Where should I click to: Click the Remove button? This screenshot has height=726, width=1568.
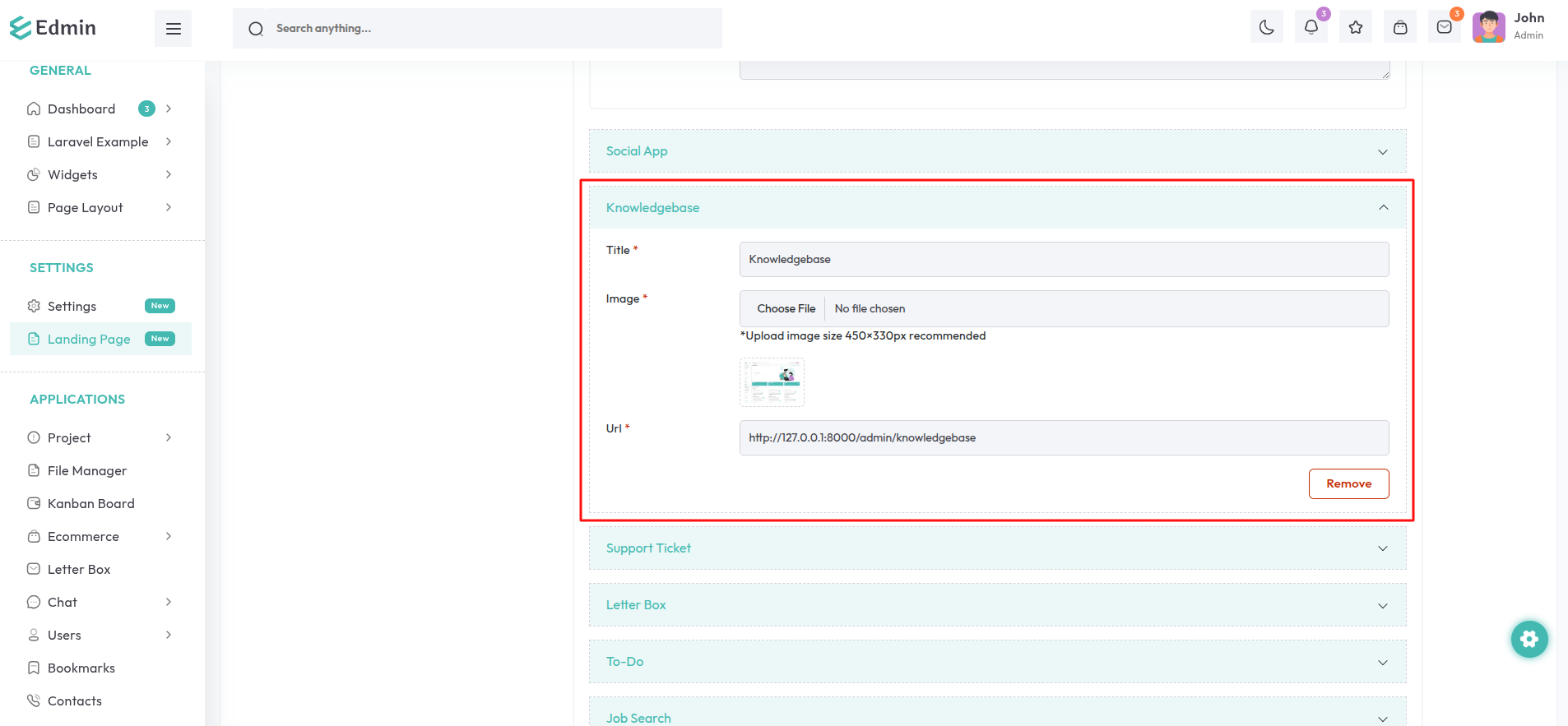click(1348, 483)
